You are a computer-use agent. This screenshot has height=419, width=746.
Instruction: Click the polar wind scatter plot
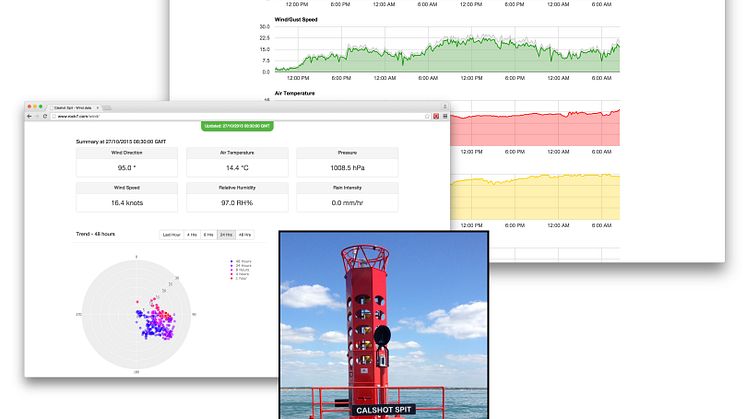[137, 314]
